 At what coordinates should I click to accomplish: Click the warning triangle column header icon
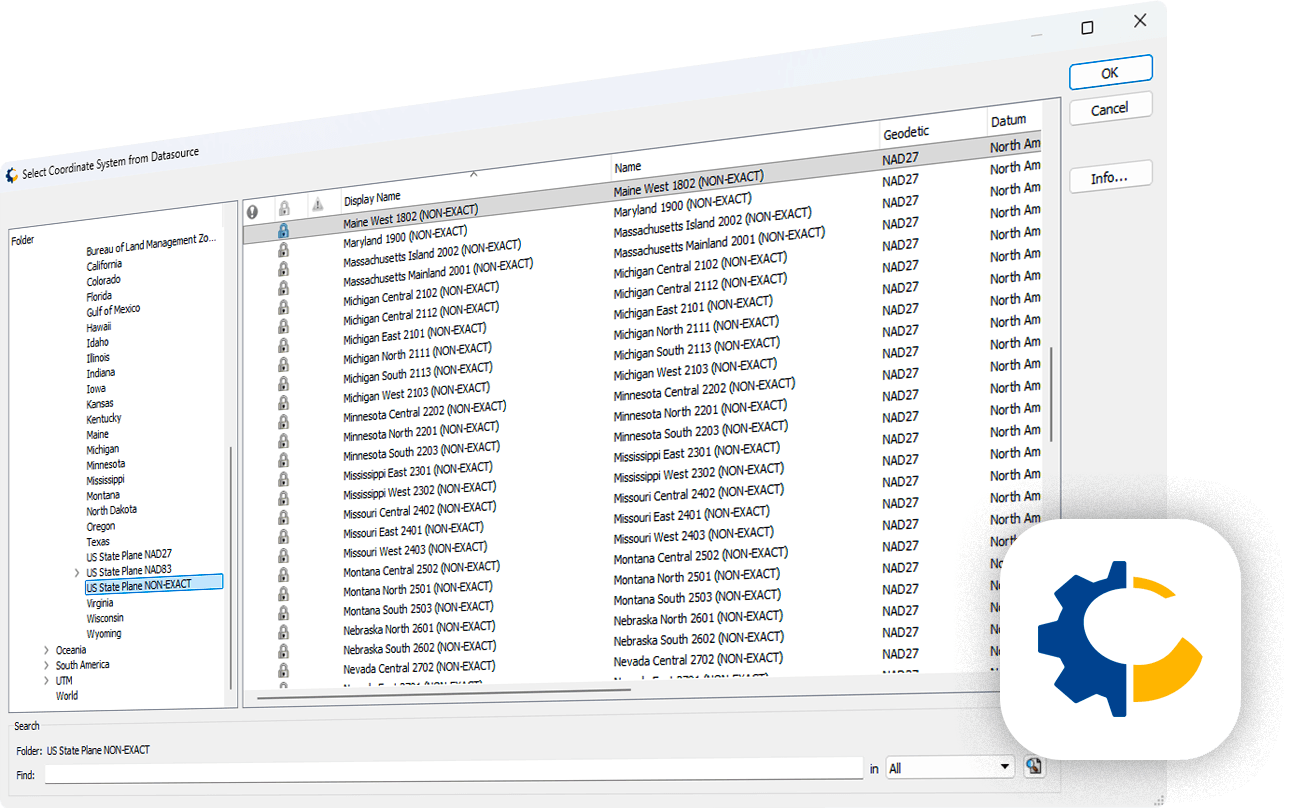pos(317,204)
